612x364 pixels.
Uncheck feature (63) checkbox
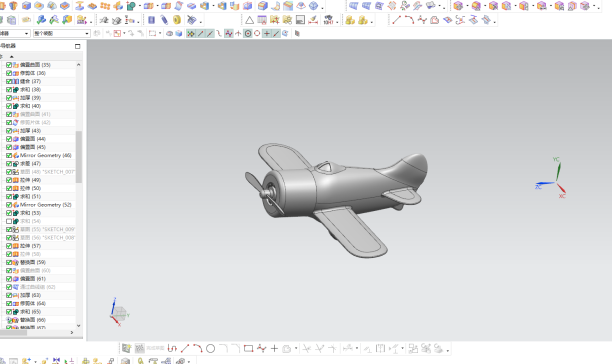pyautogui.click(x=9, y=295)
